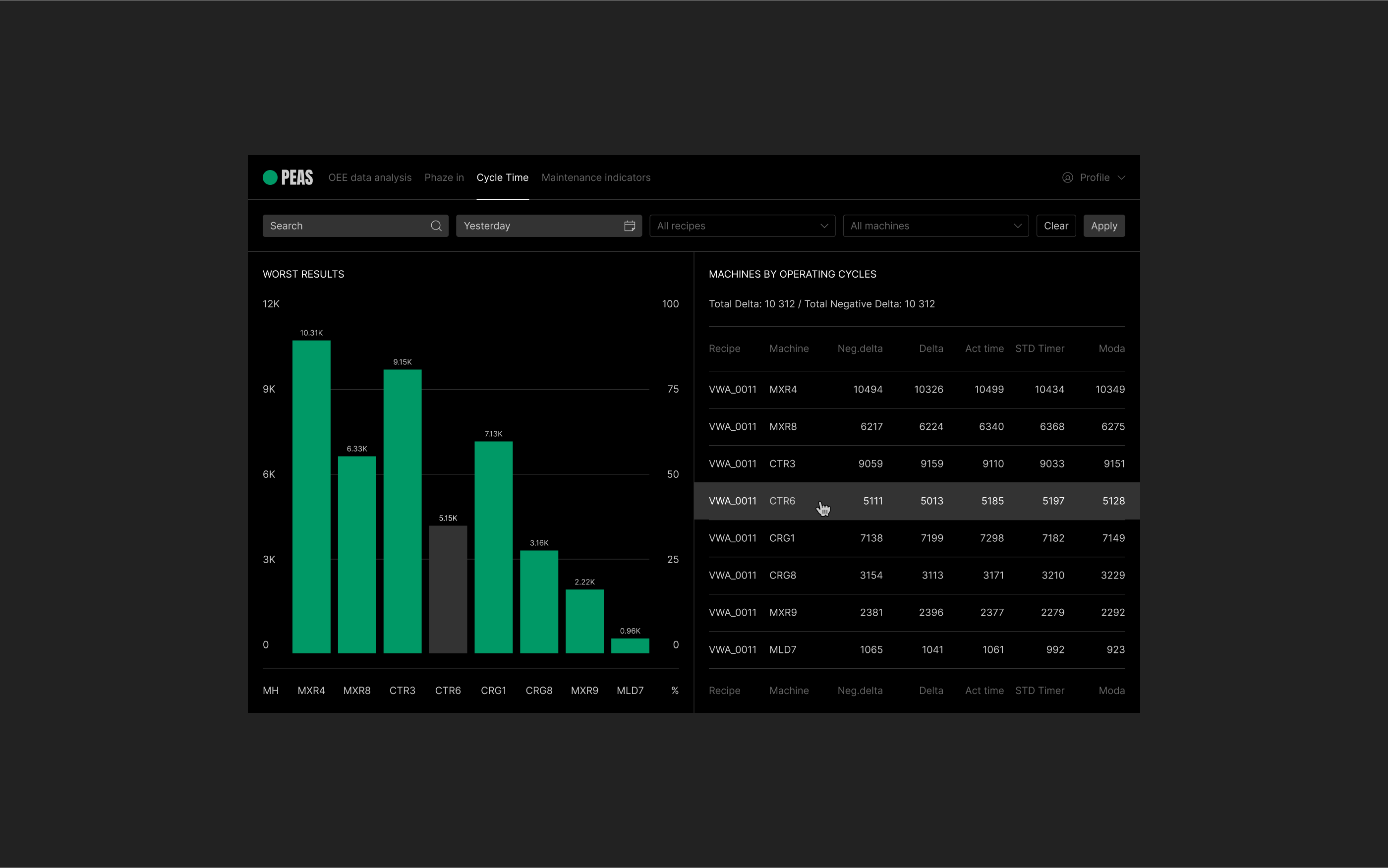Open the All machines dropdown
1388x868 pixels.
(935, 226)
